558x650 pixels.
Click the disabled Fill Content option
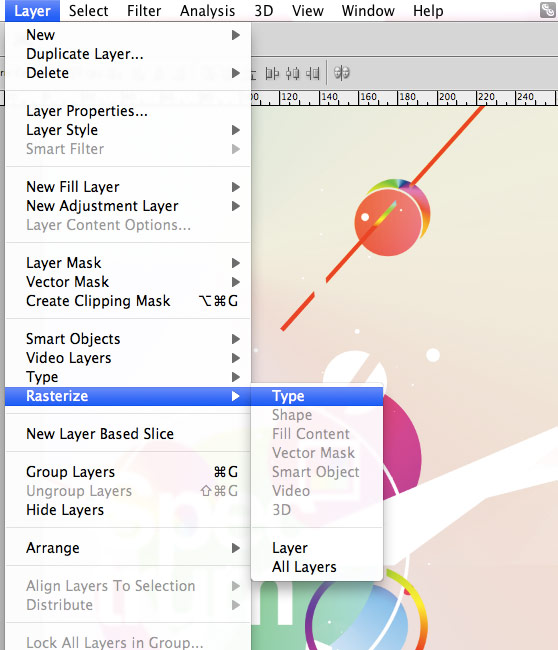[317, 434]
